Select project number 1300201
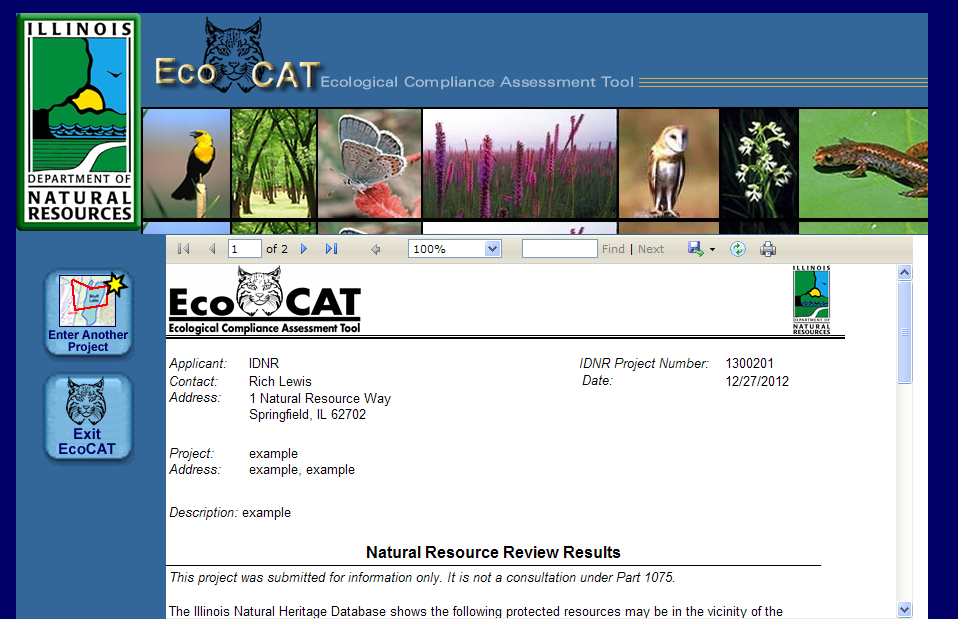The height and width of the screenshot is (619, 958). (x=749, y=363)
